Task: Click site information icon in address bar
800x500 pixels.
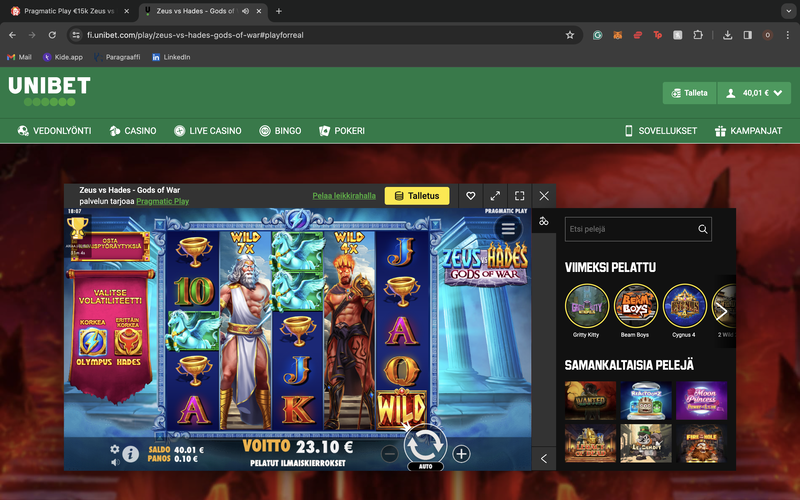Action: tap(76, 35)
